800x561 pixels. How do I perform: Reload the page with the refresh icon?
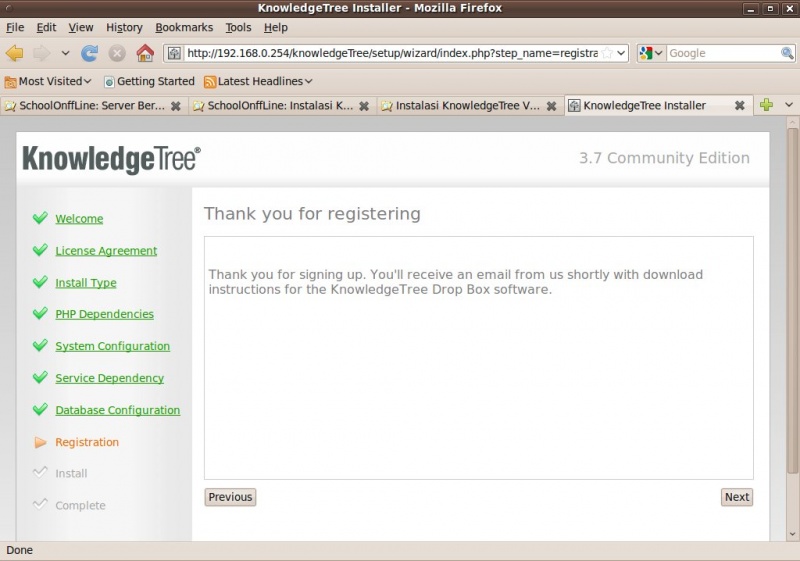click(x=89, y=53)
